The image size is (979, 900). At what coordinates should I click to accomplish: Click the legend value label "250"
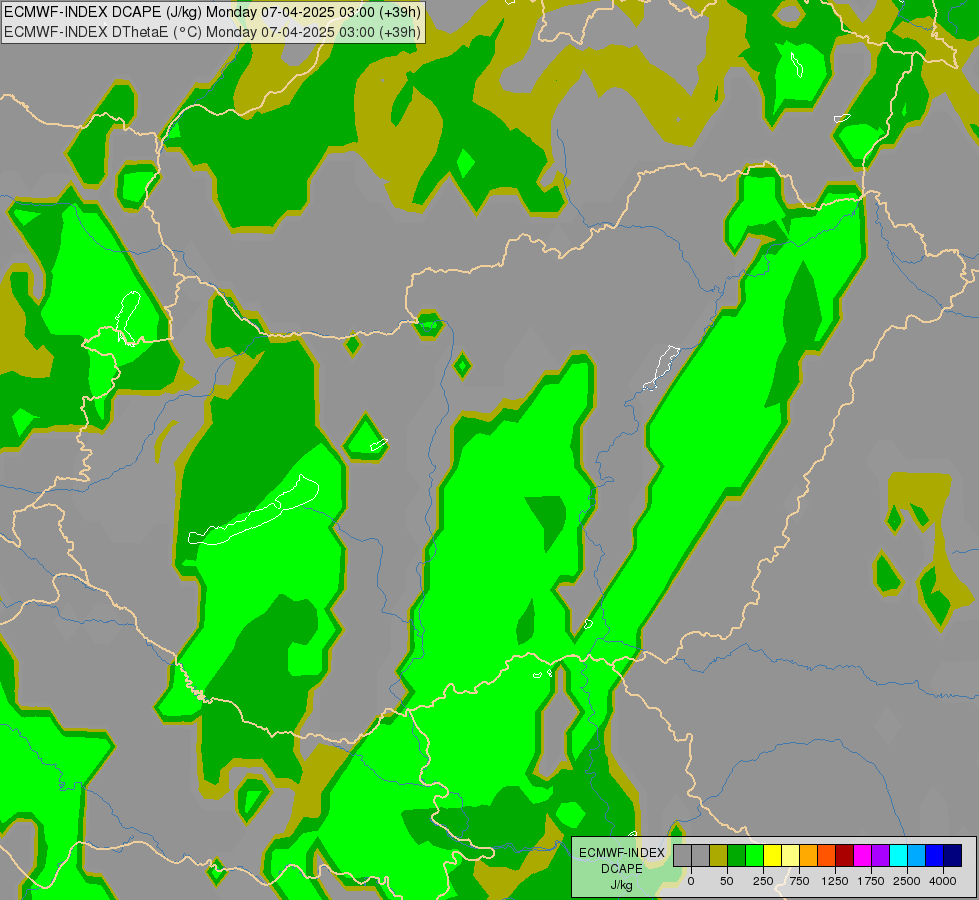click(x=763, y=881)
